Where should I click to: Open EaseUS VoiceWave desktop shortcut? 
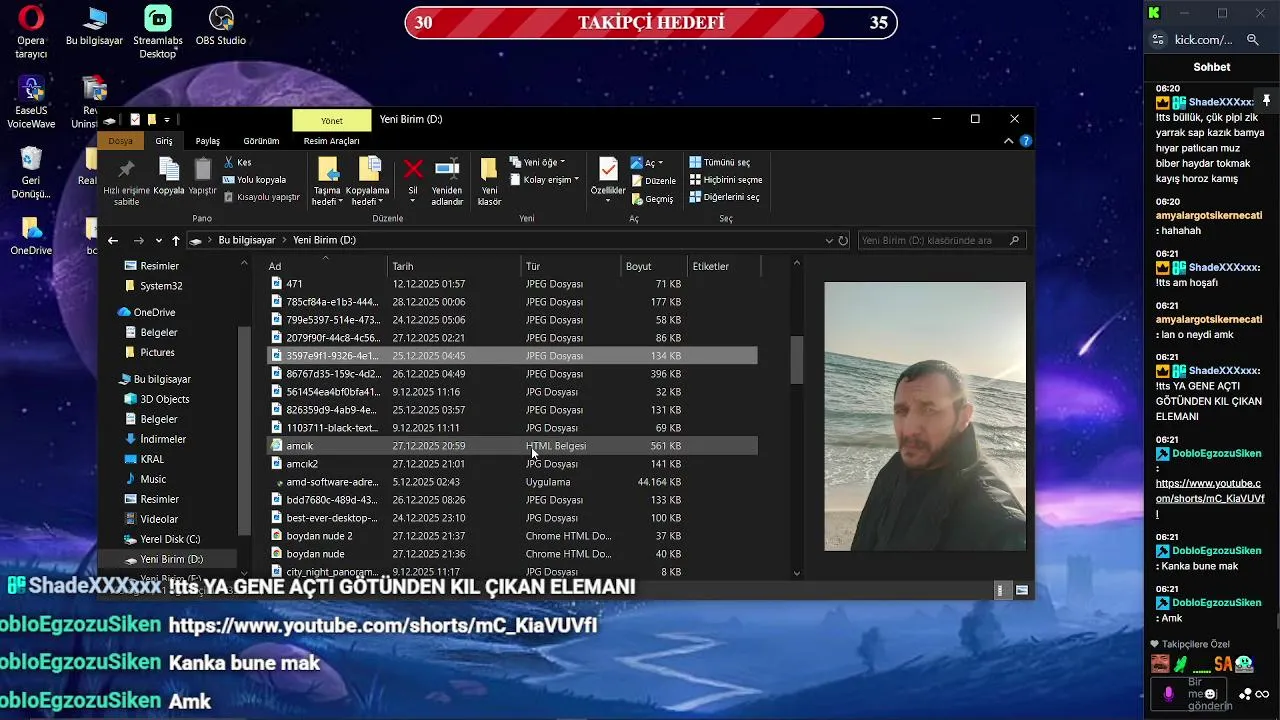(31, 103)
